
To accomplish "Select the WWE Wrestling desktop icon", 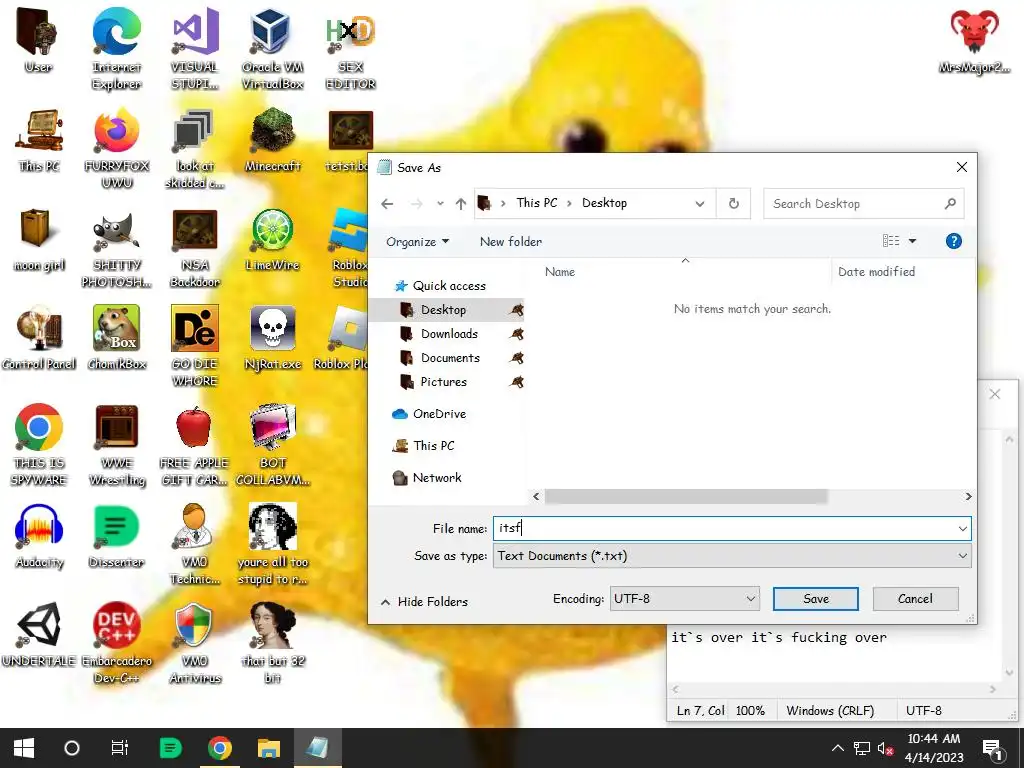I will [117, 445].
